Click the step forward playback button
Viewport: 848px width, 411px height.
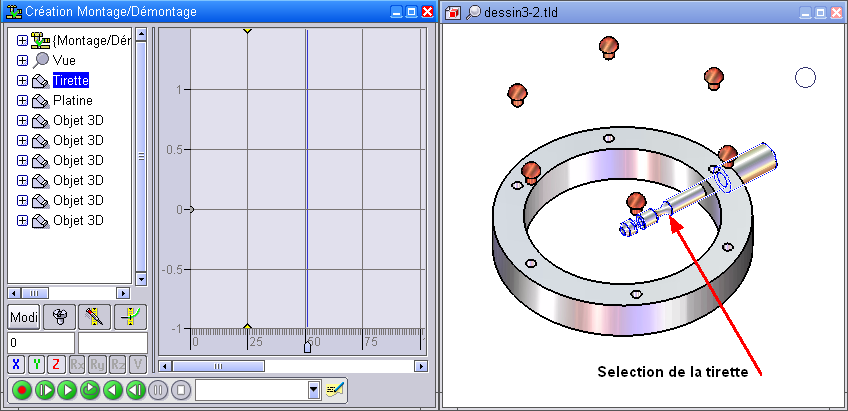click(x=43, y=390)
